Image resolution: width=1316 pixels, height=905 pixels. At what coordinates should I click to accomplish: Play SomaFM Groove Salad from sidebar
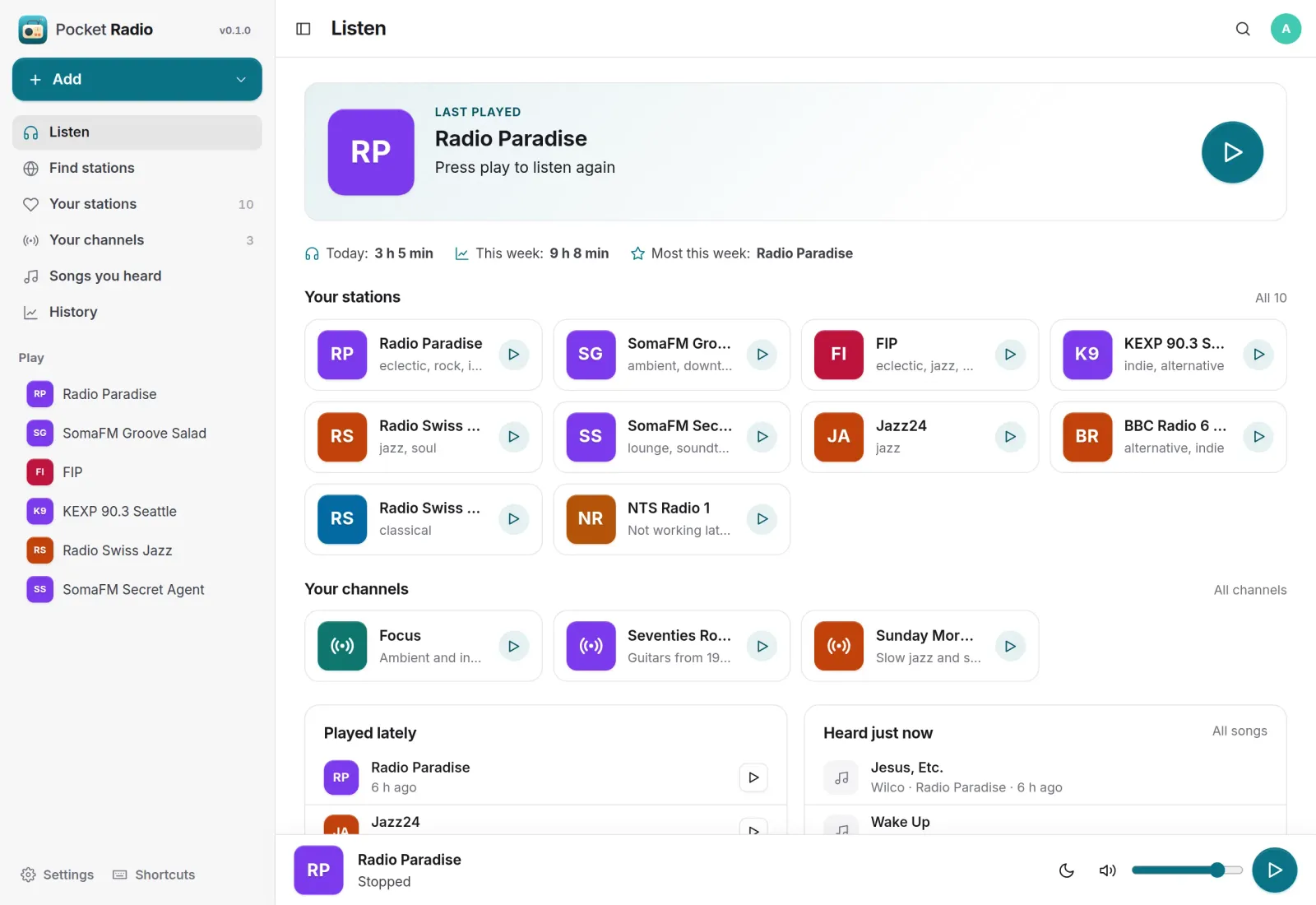click(137, 434)
